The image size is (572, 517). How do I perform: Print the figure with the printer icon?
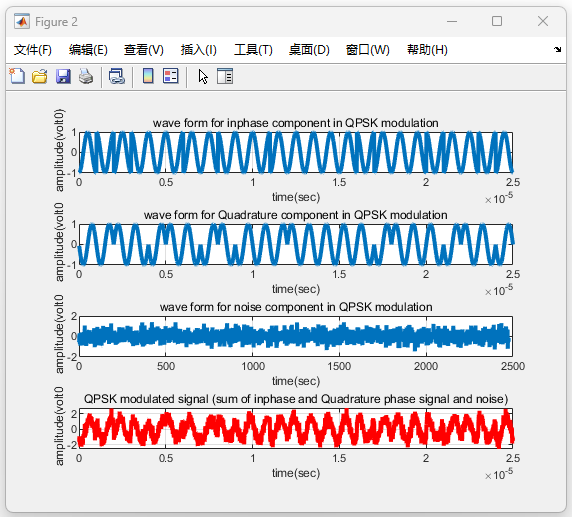click(x=86, y=77)
